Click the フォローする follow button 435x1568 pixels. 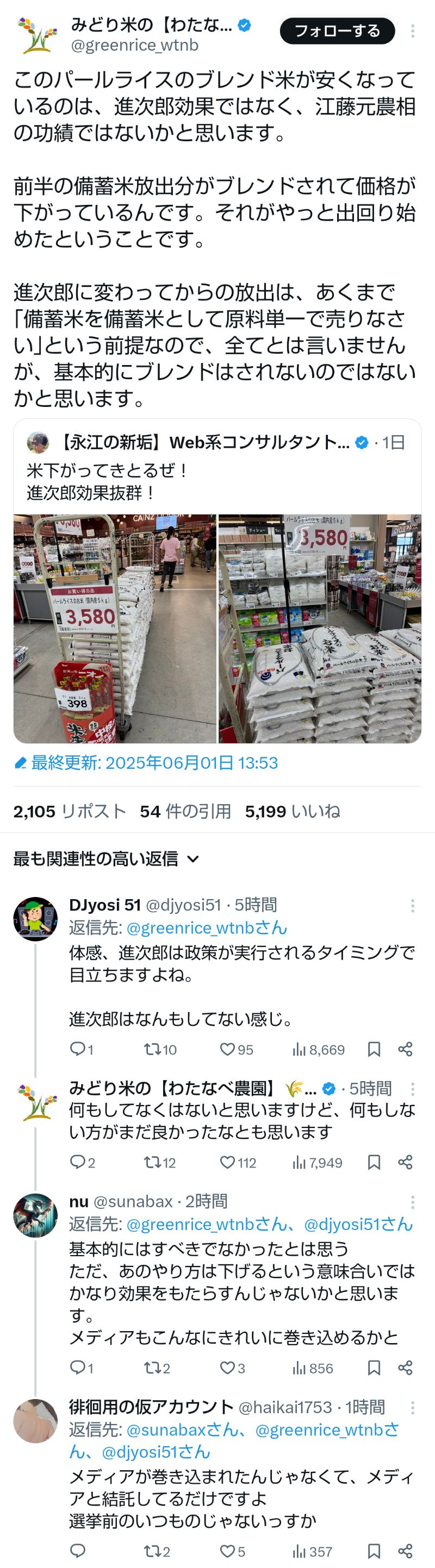pos(337,31)
